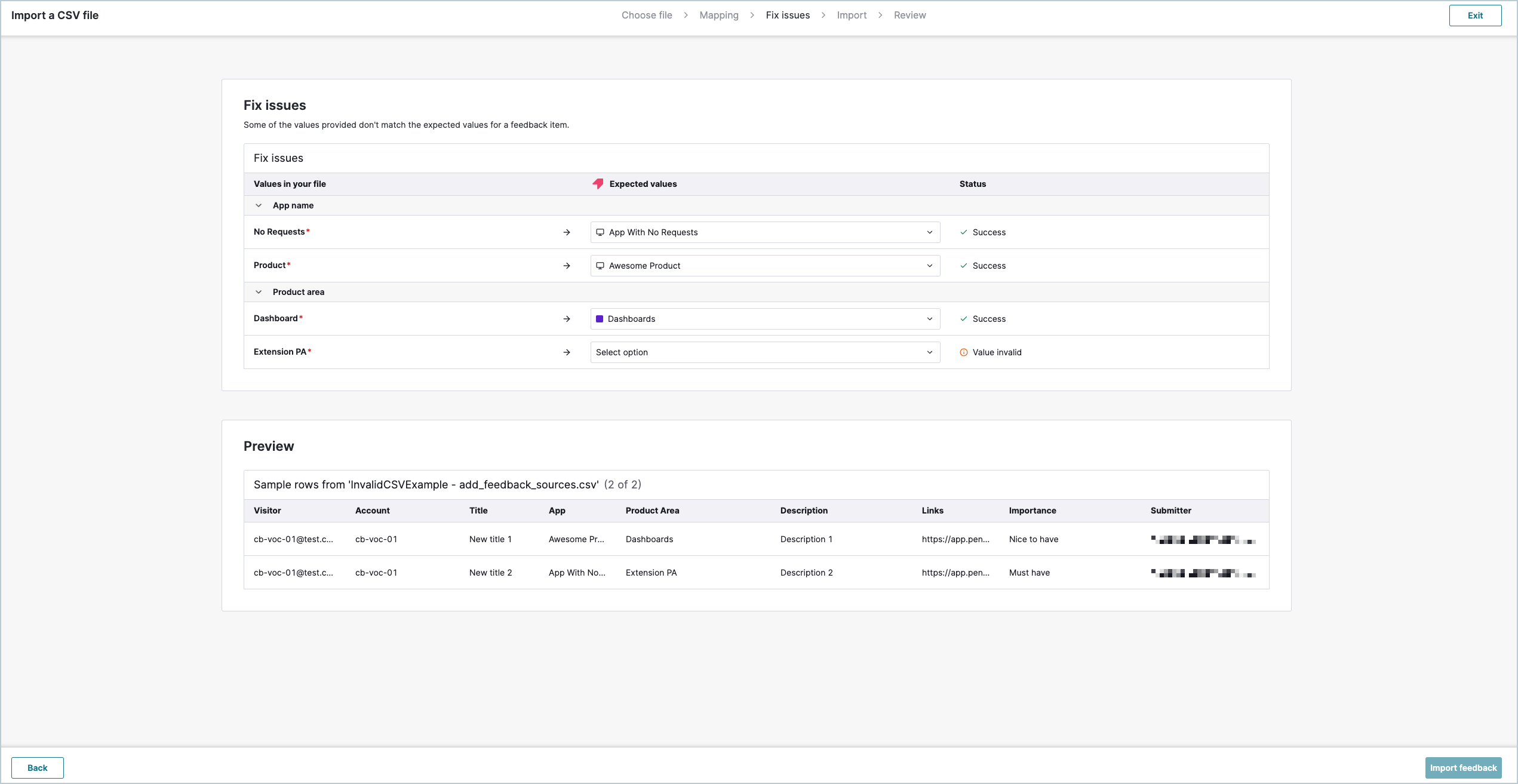Click the Links column header
The image size is (1518, 784).
[933, 511]
